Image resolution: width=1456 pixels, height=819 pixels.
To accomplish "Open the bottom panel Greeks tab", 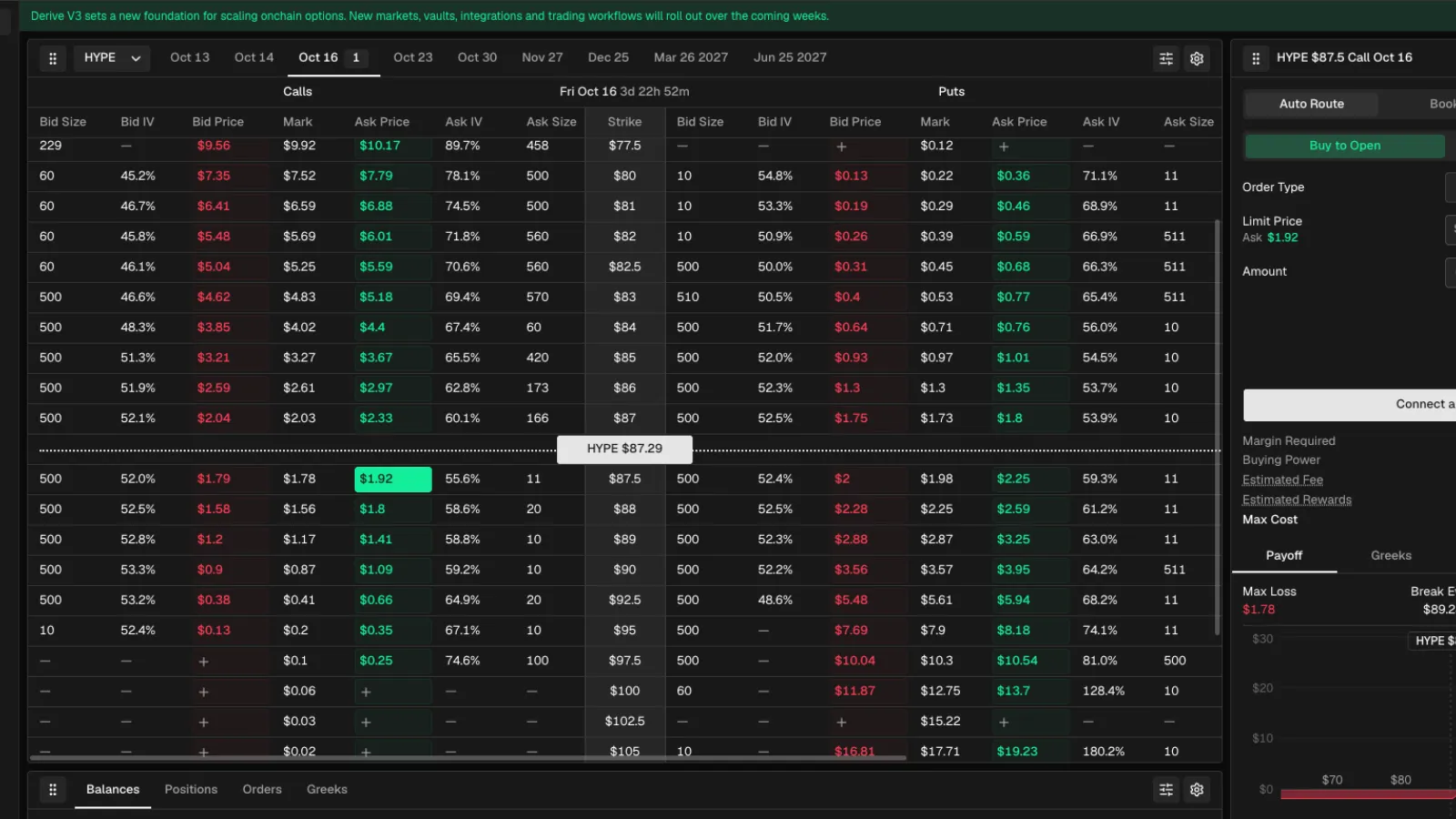I will tap(327, 790).
